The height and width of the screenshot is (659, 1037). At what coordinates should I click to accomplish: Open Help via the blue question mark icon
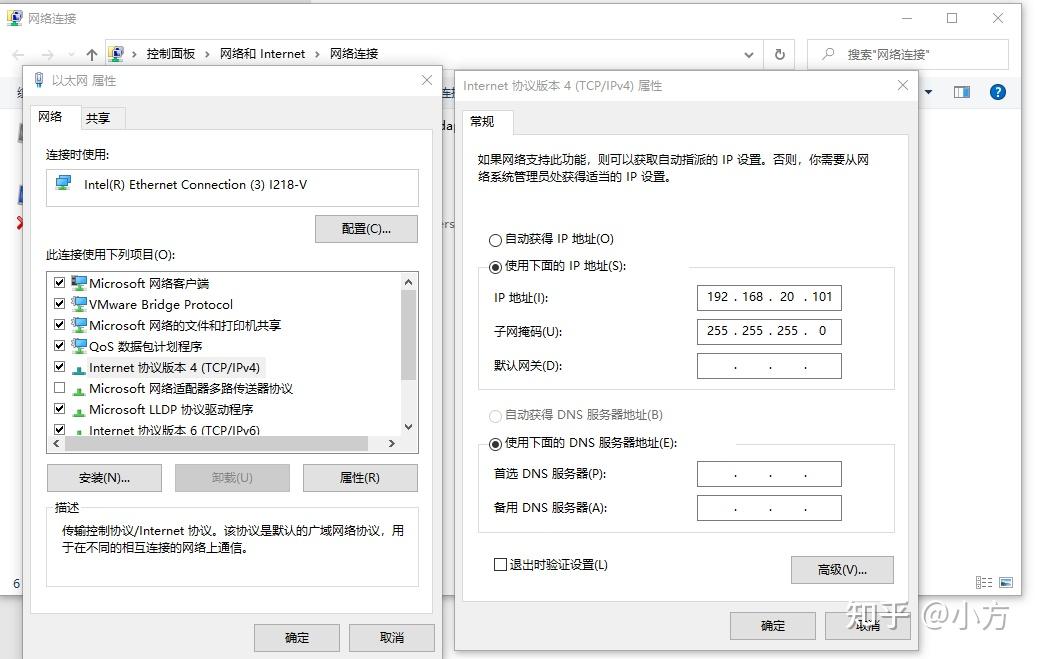[x=997, y=92]
